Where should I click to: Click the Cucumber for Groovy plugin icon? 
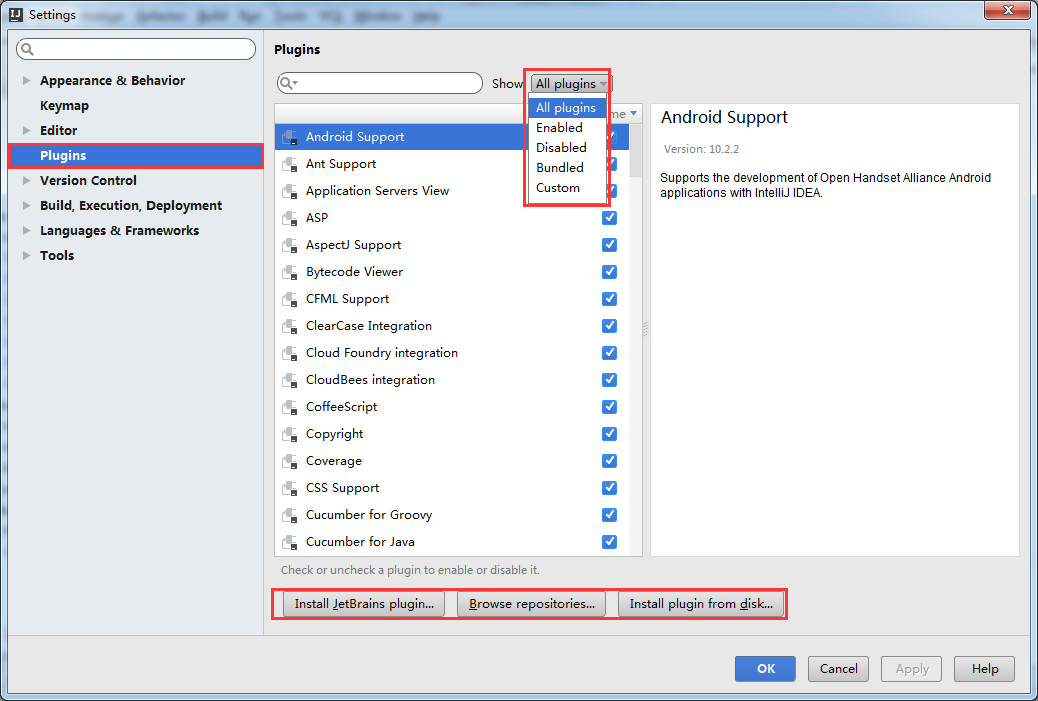point(290,516)
